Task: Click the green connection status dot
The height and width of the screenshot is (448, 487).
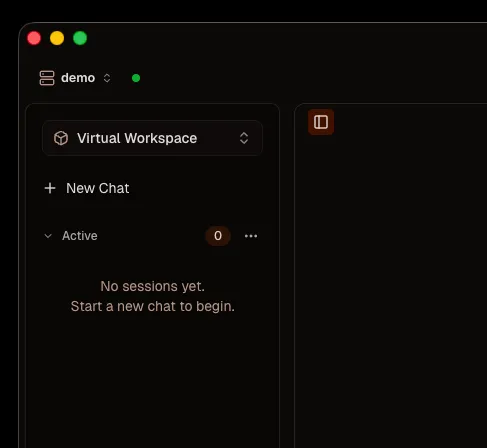Action: point(136,78)
